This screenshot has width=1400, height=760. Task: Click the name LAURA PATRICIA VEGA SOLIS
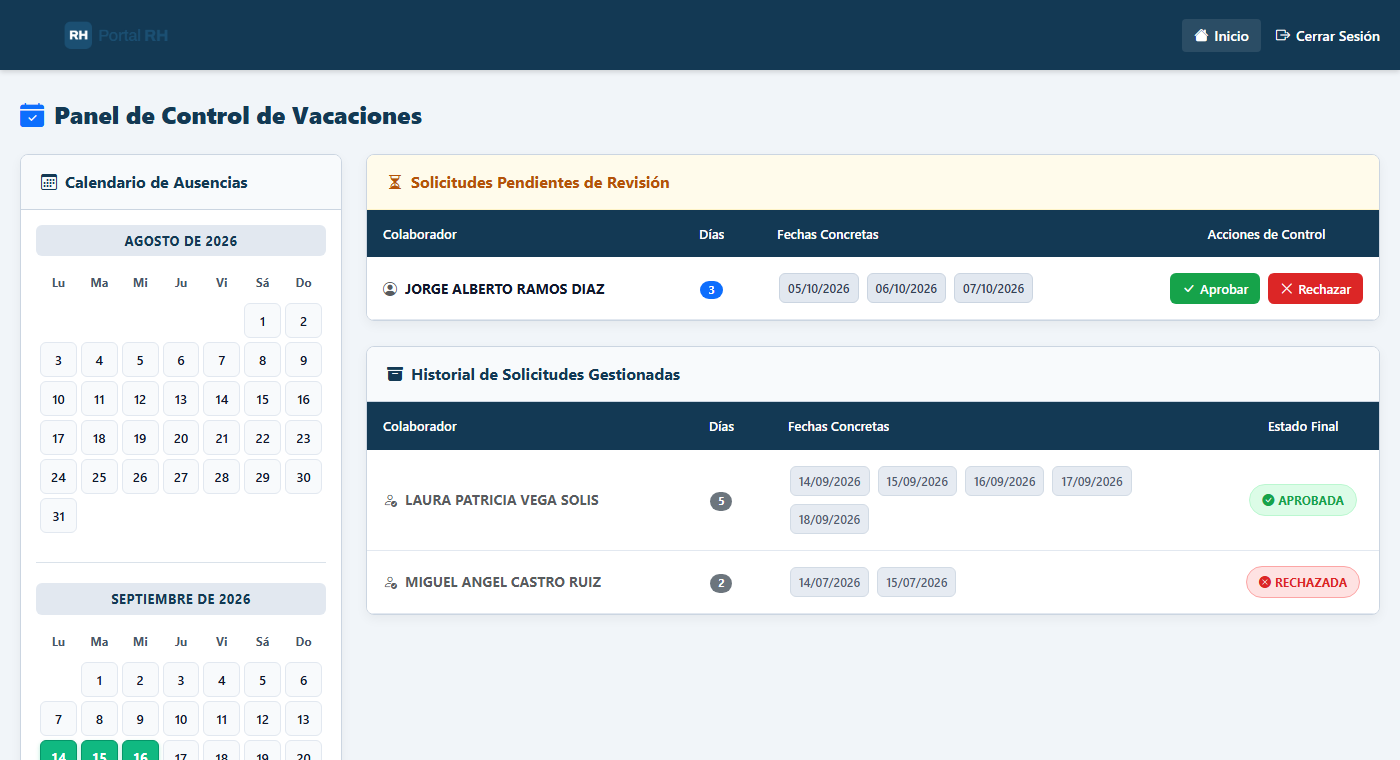[x=502, y=500]
